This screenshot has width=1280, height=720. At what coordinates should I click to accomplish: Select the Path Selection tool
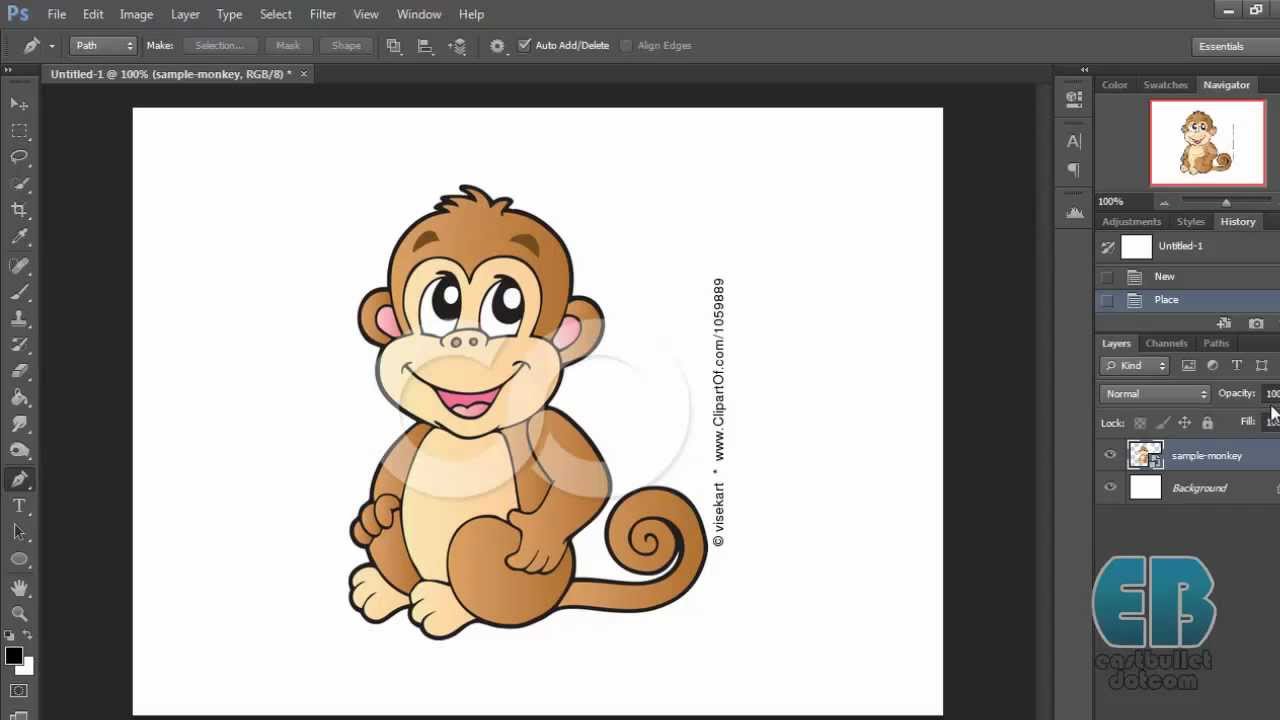[x=19, y=533]
